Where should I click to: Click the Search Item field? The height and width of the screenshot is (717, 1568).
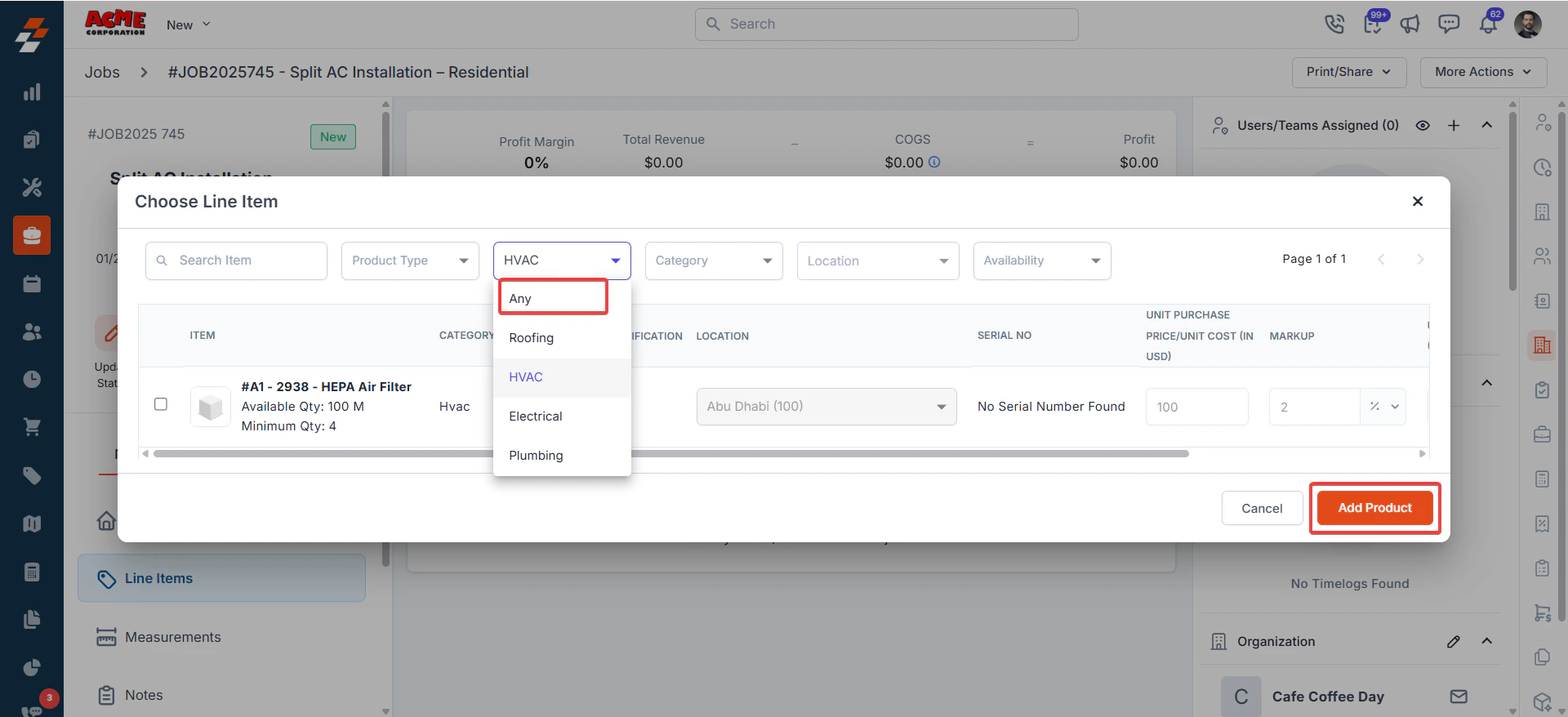click(236, 261)
